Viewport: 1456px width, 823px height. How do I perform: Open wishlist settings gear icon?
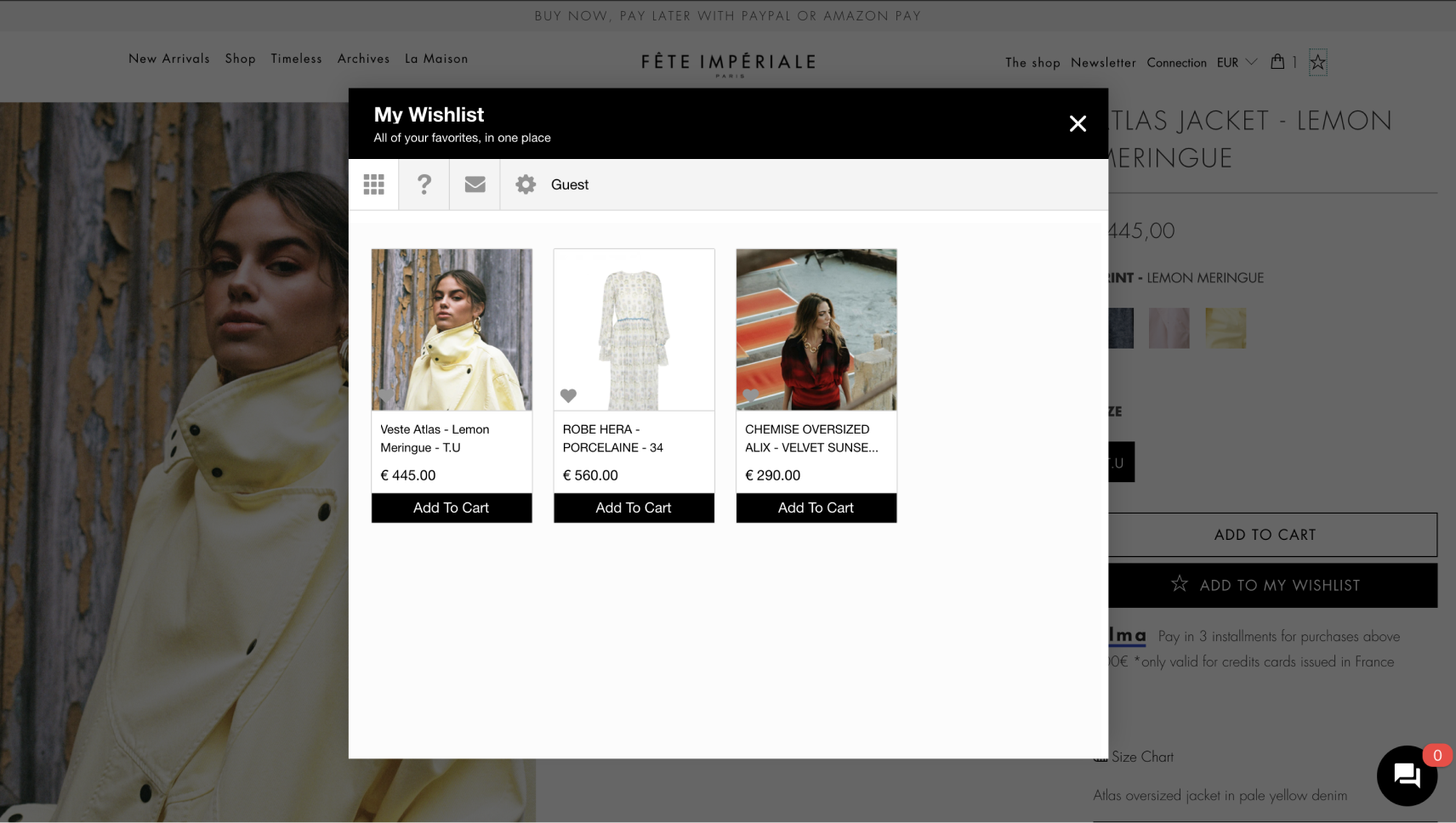pos(526,184)
